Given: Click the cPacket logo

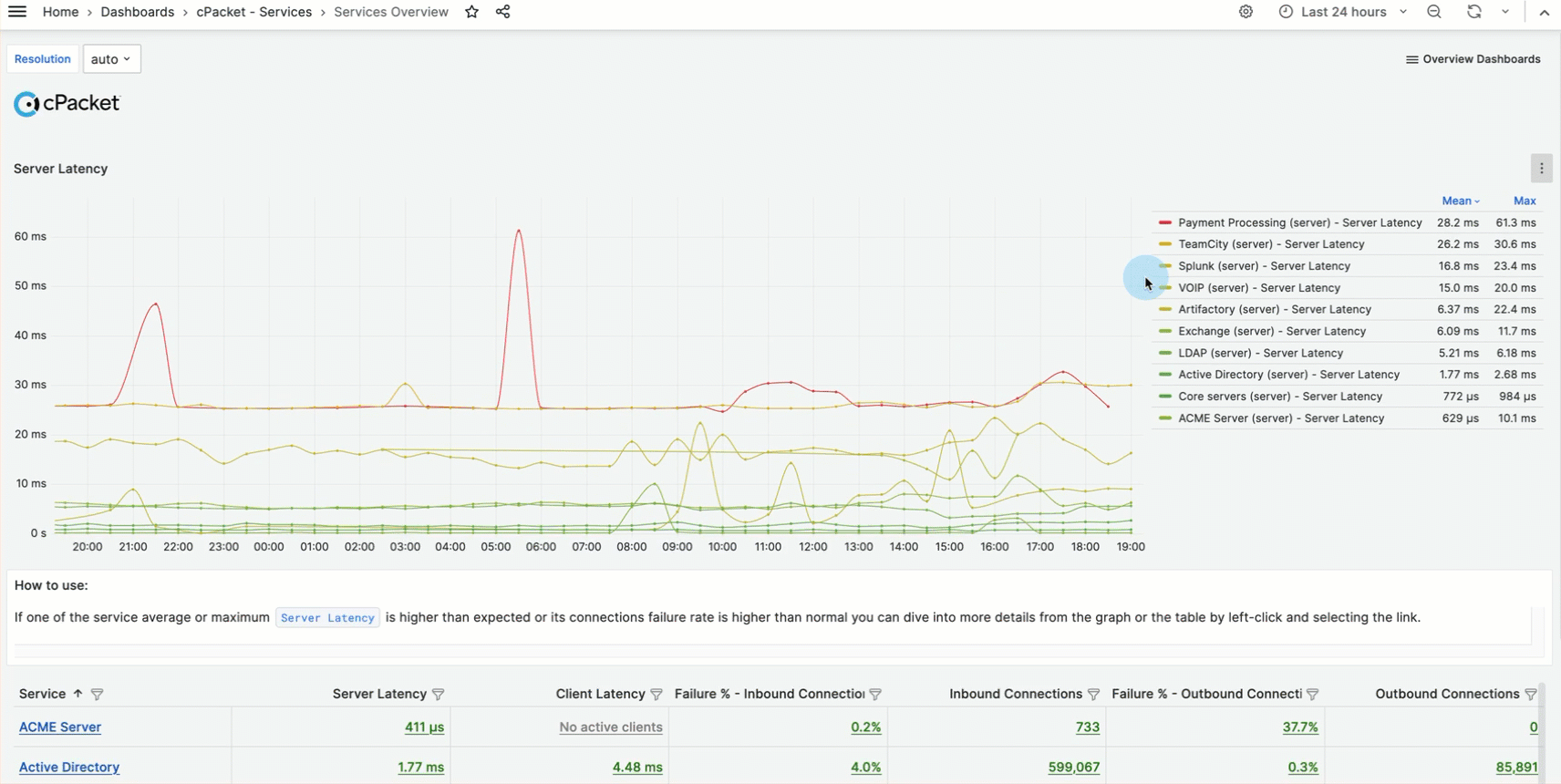Looking at the screenshot, I should pyautogui.click(x=67, y=103).
